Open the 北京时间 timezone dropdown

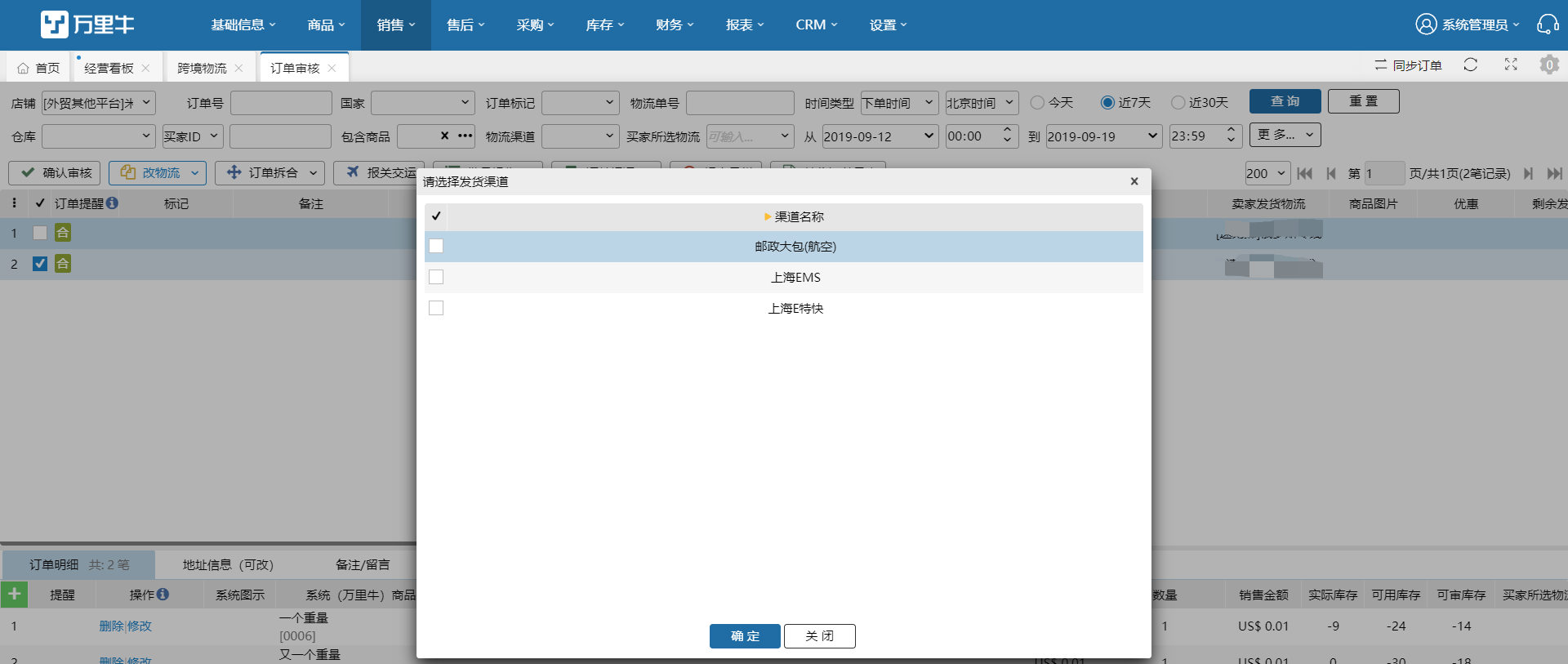click(982, 103)
